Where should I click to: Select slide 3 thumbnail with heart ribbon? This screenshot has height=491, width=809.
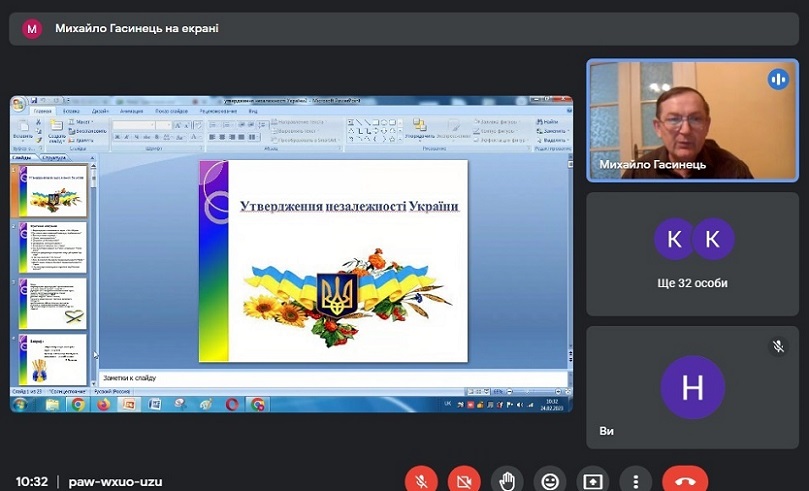point(53,304)
